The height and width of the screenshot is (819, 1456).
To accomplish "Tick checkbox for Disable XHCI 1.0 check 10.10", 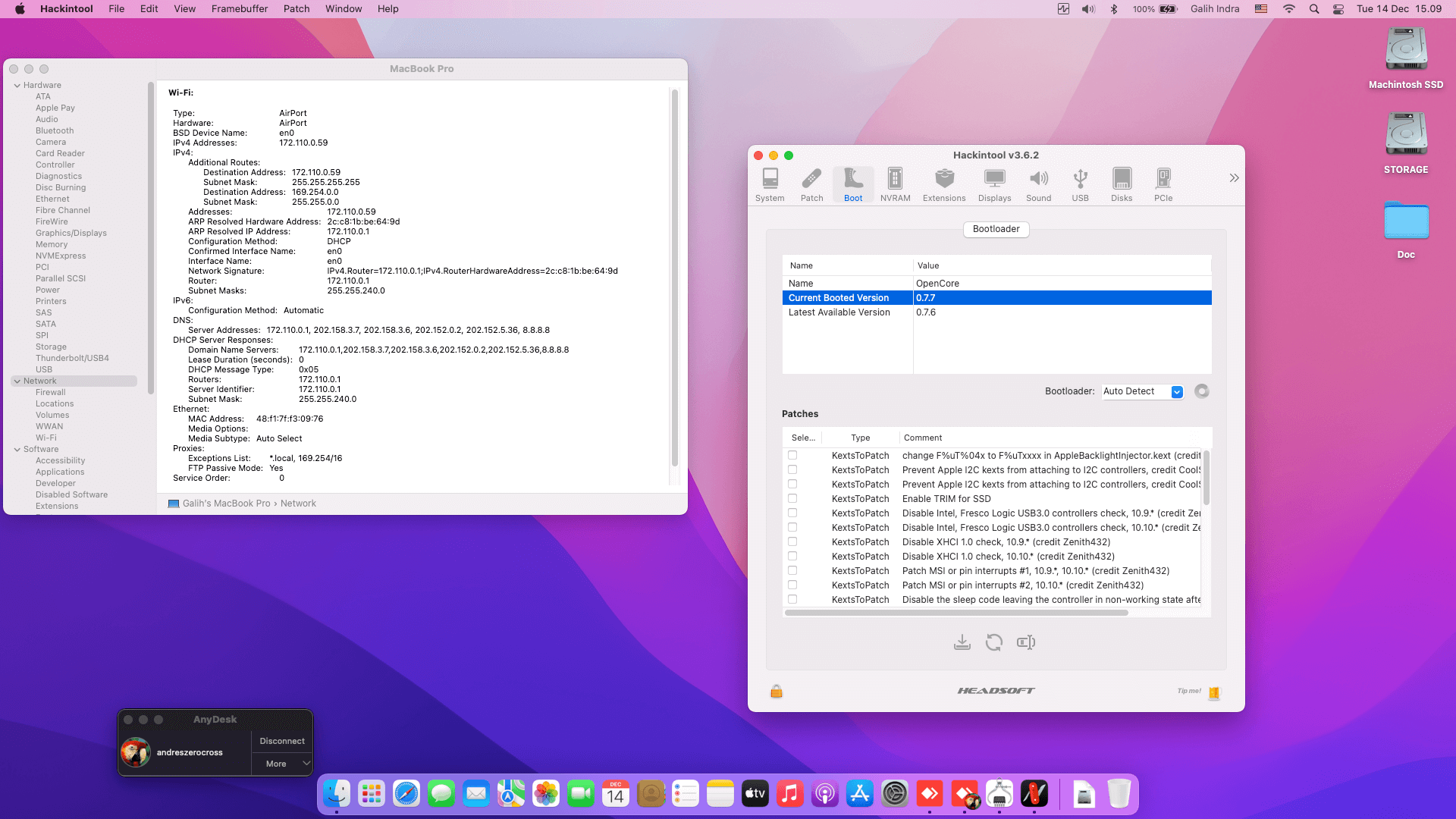I will coord(792,556).
